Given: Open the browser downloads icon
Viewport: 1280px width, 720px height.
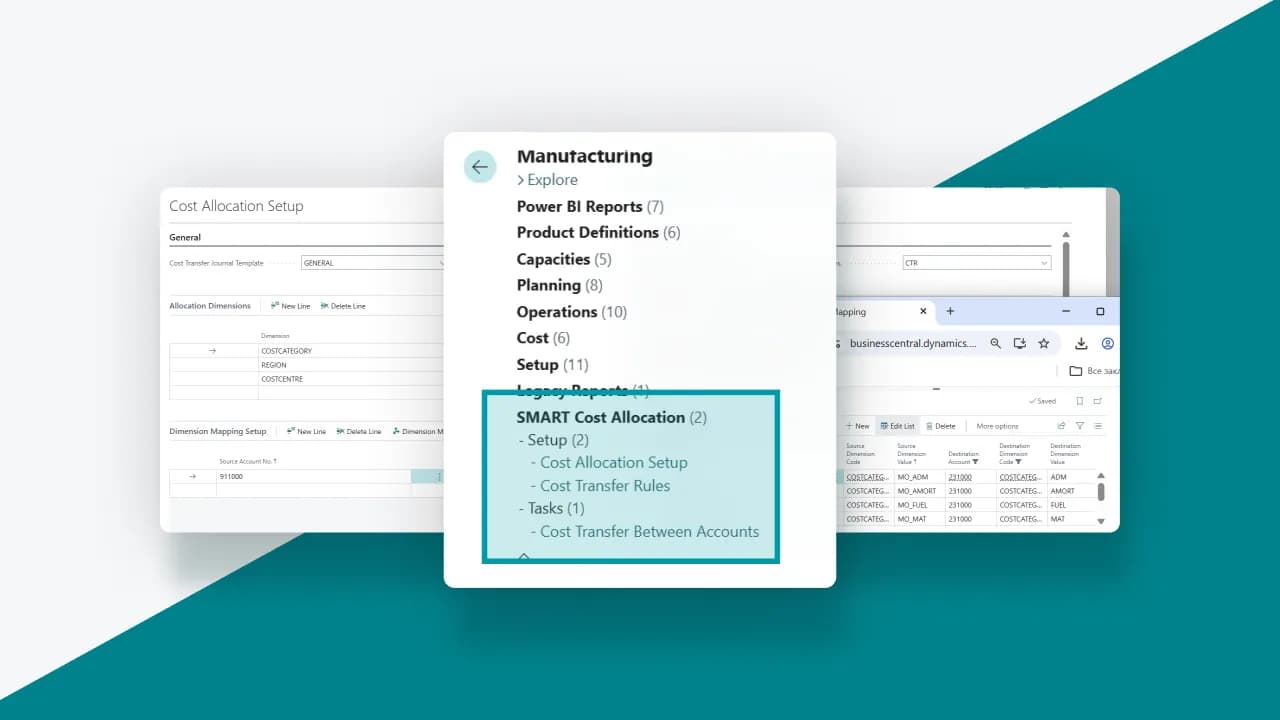Looking at the screenshot, I should (x=1081, y=343).
